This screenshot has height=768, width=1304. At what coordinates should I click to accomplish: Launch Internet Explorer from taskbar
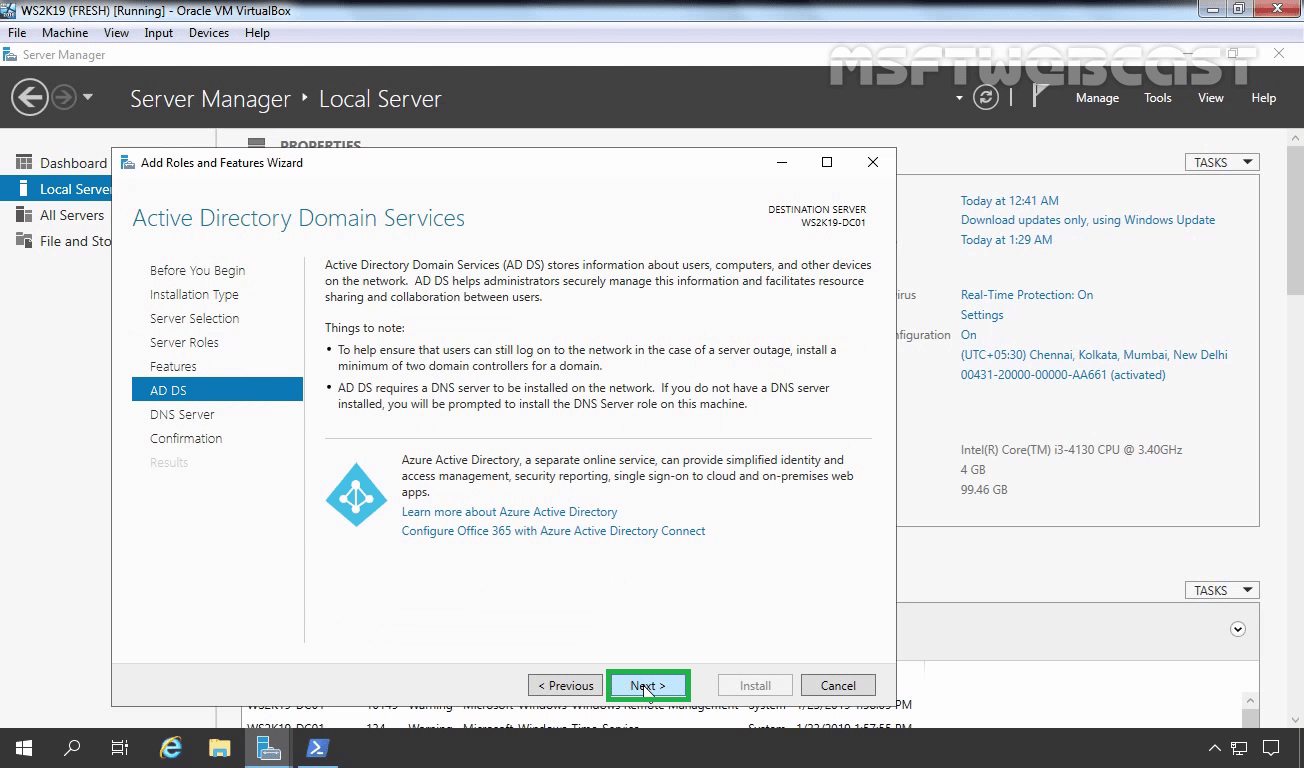(x=171, y=748)
